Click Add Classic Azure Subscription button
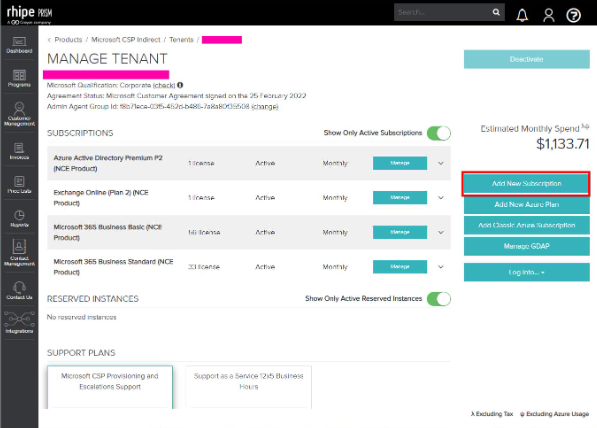 (527, 225)
